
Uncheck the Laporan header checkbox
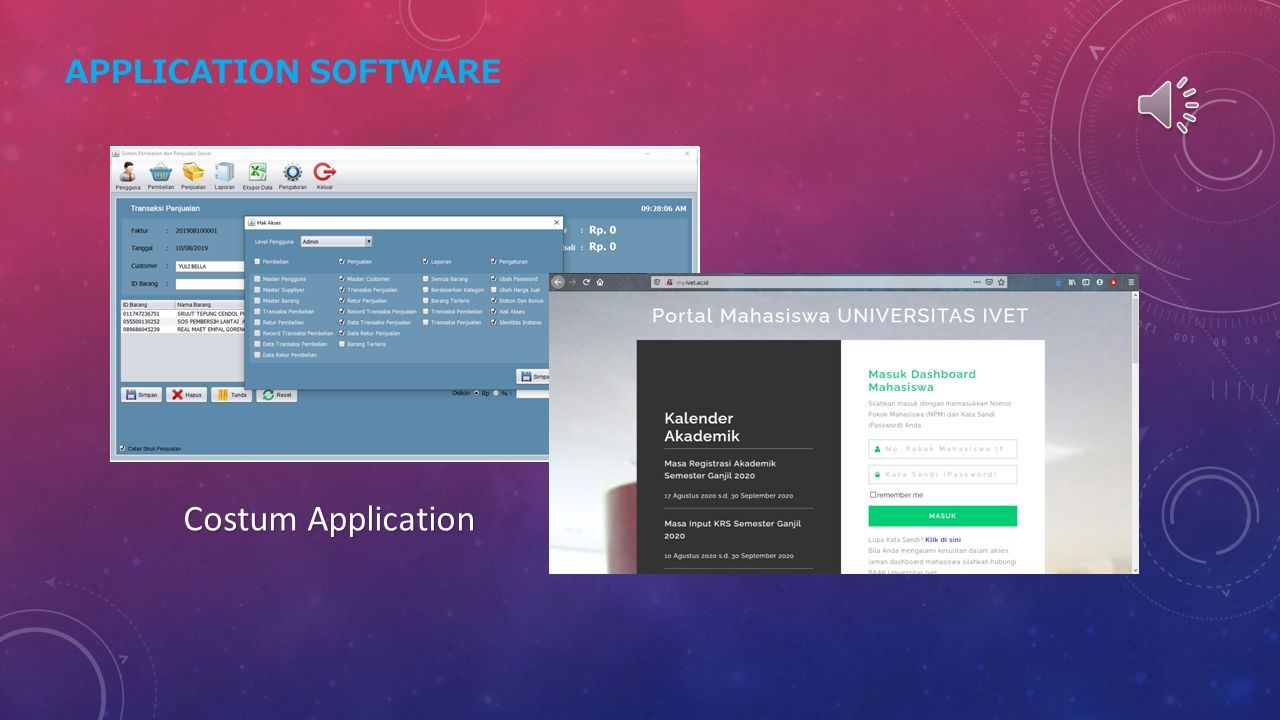pos(426,261)
